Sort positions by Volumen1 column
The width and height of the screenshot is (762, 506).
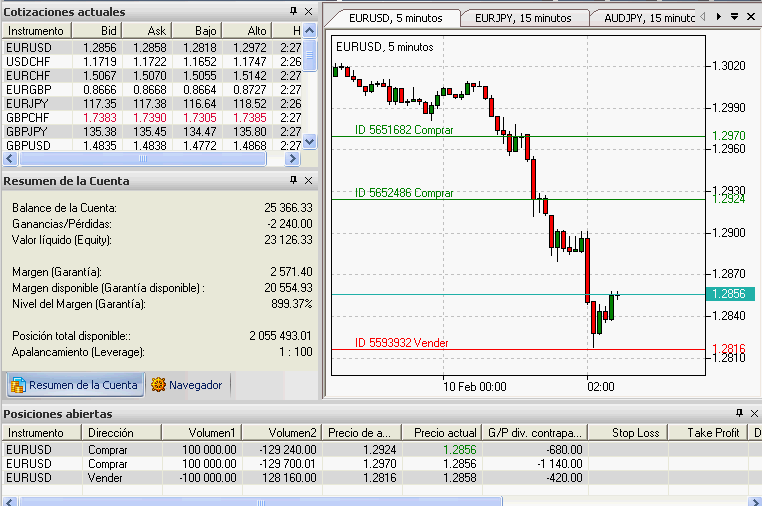coord(202,433)
